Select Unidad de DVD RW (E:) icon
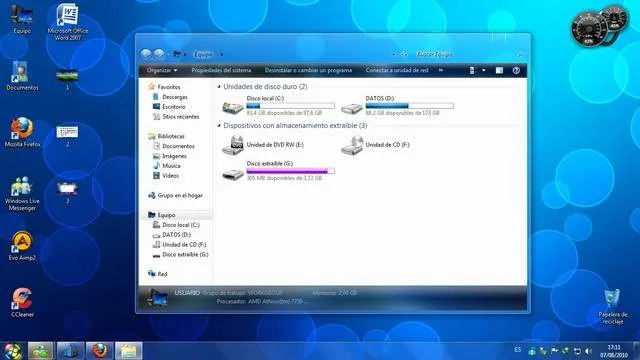Viewport: 640px width, 360px height. [233, 145]
